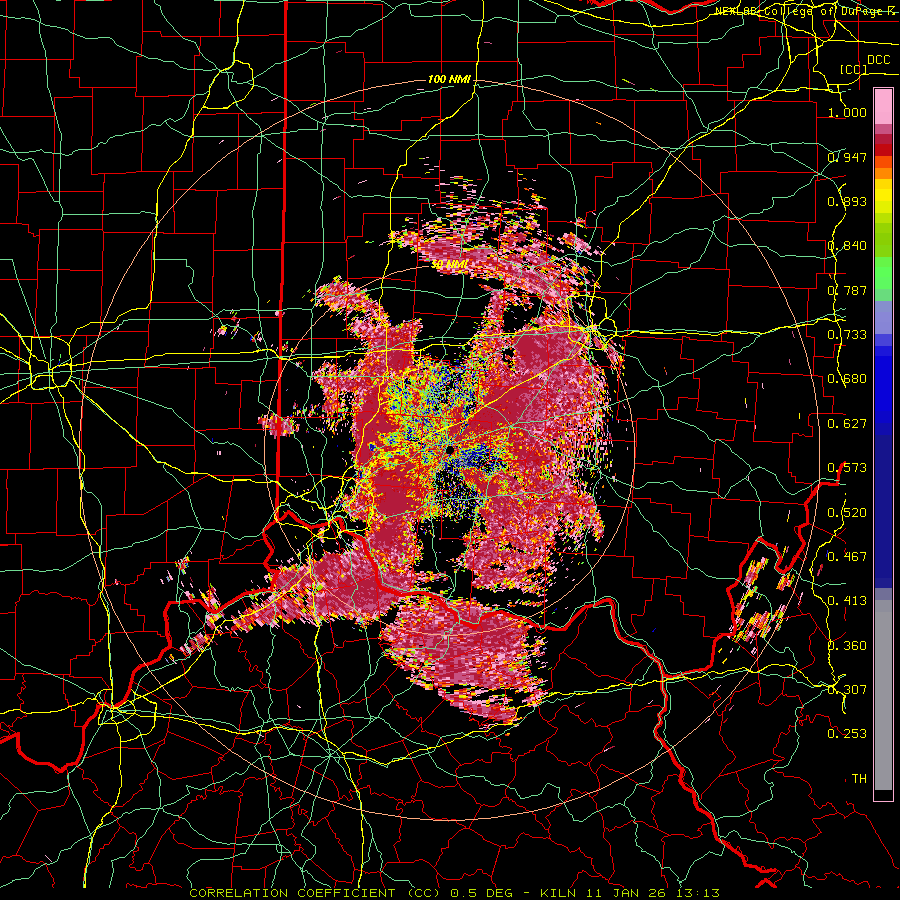The image size is (900, 900).
Task: Select the 0.573 color scale value
Action: [x=847, y=468]
